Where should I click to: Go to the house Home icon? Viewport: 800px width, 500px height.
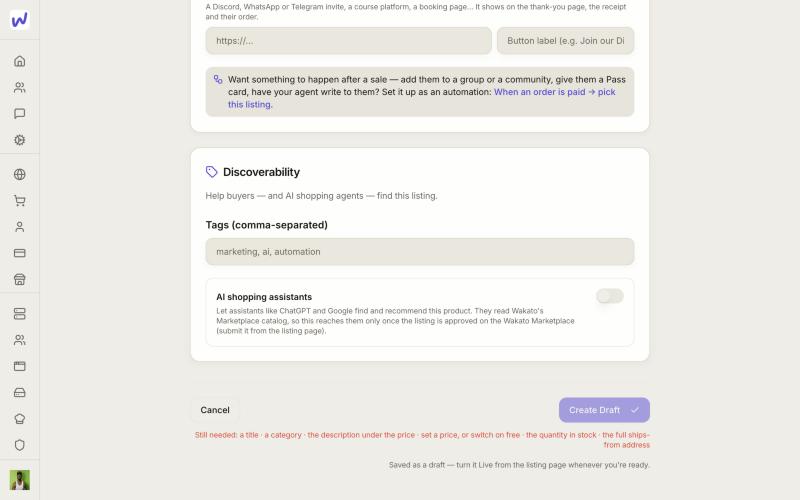19,61
